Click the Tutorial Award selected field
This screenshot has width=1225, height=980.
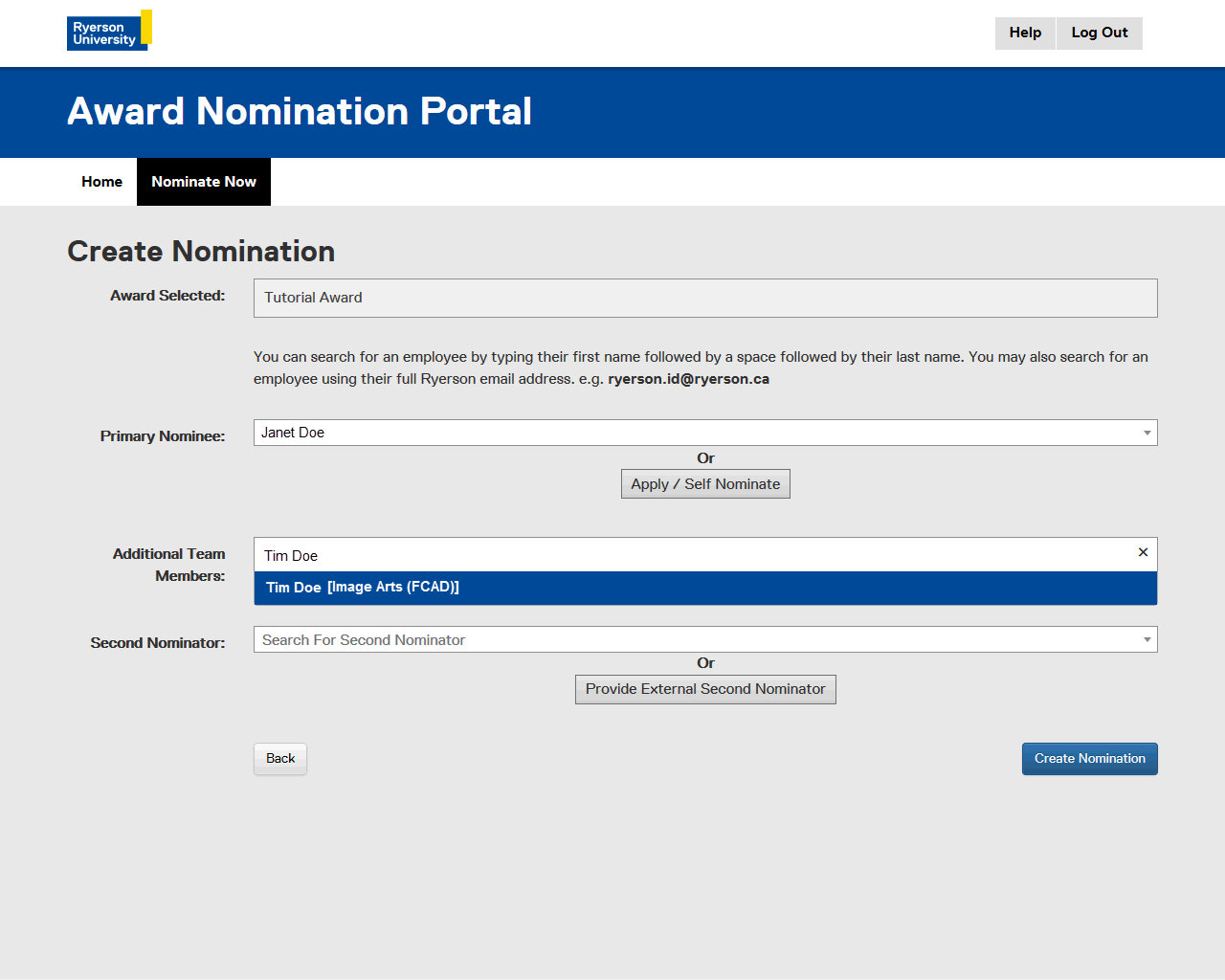(704, 298)
